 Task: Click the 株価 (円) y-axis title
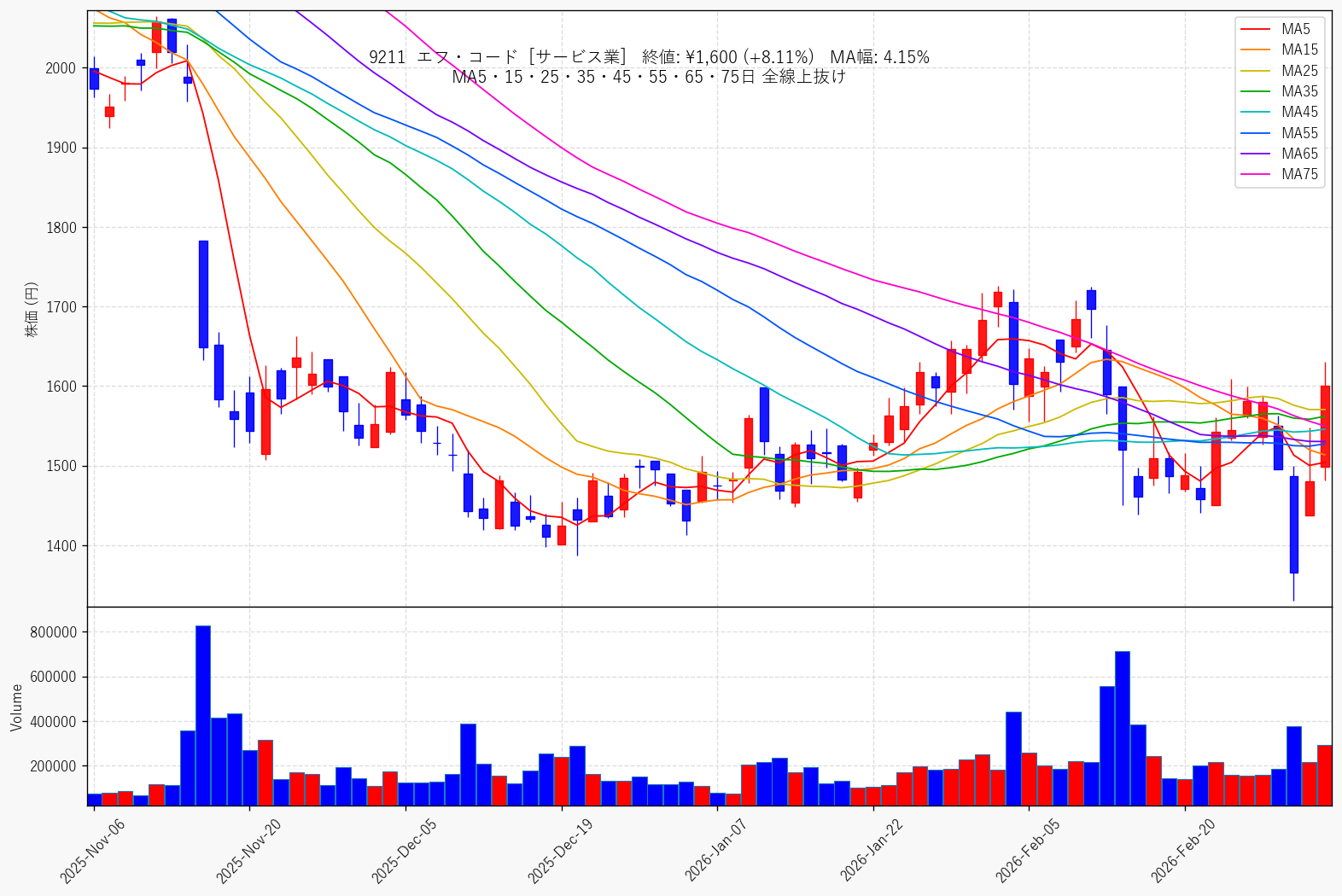tap(32, 309)
